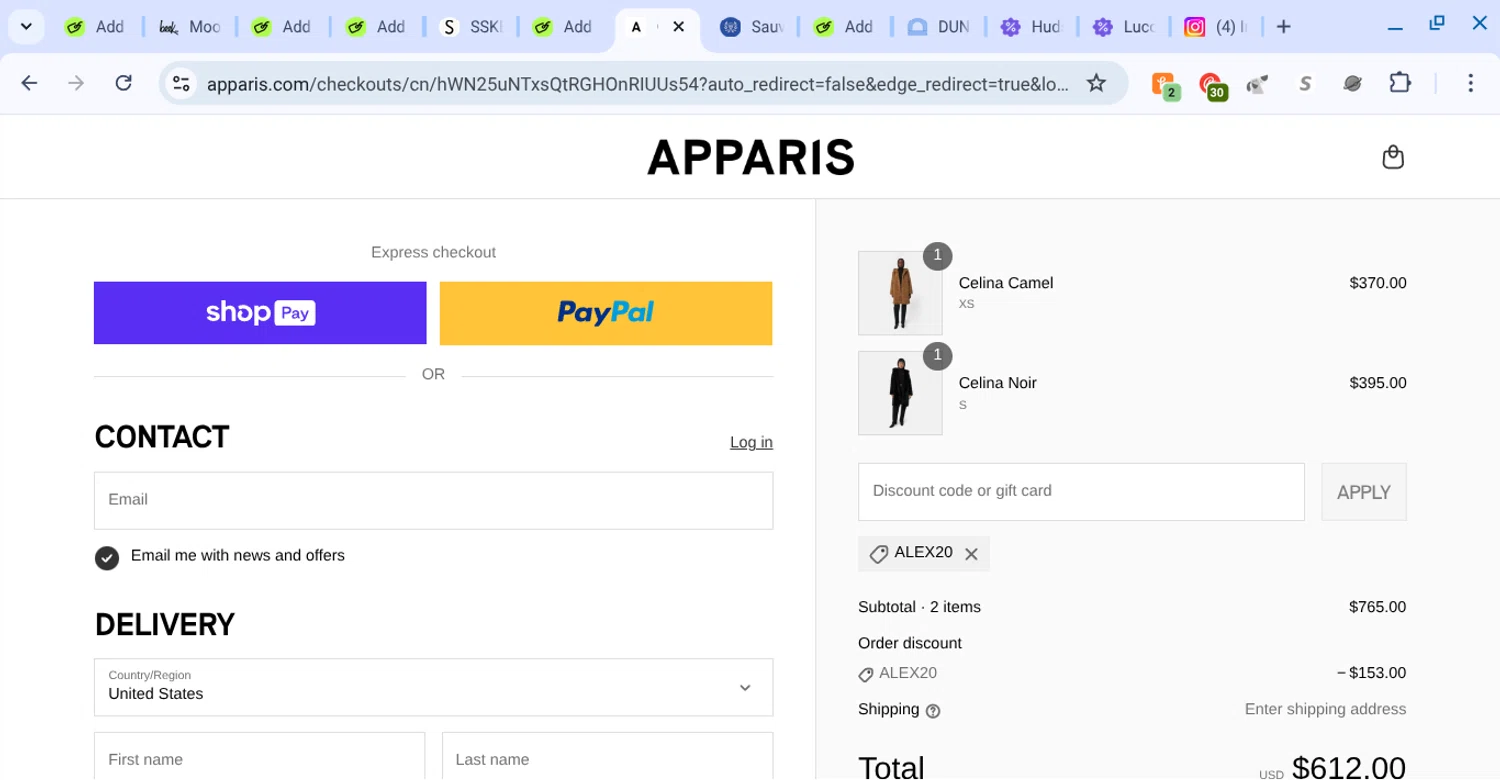Select the subtotal $765.00 value

1377,607
